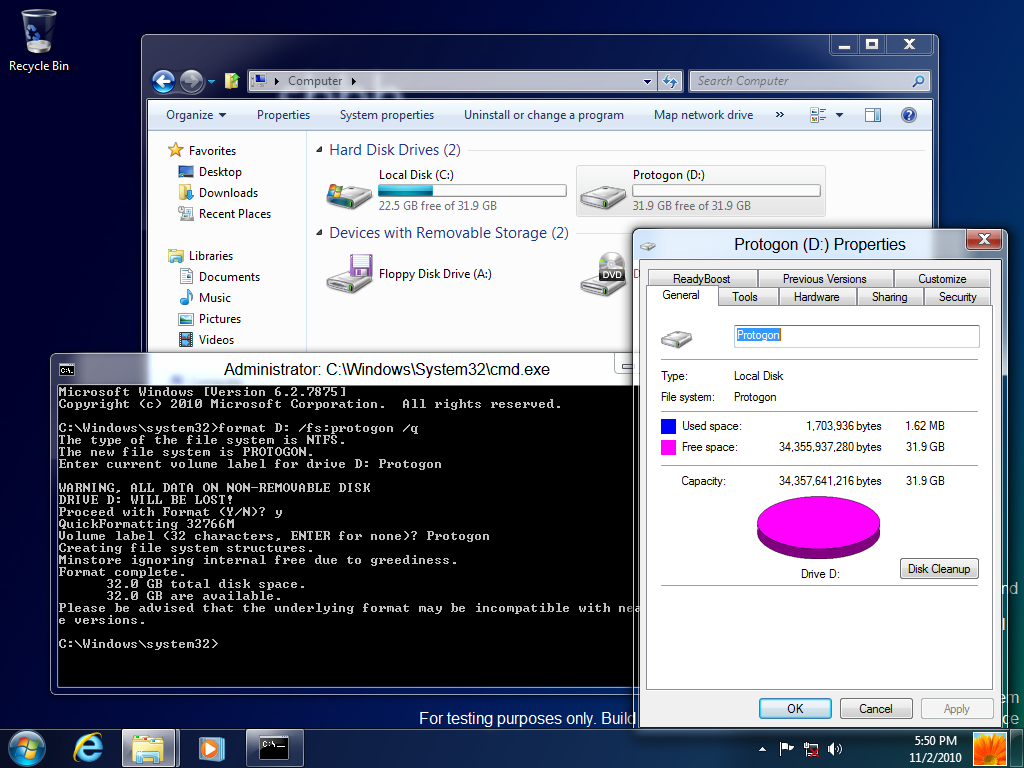Show more toolbar commands via the chevron
The height and width of the screenshot is (768, 1024).
pos(779,115)
